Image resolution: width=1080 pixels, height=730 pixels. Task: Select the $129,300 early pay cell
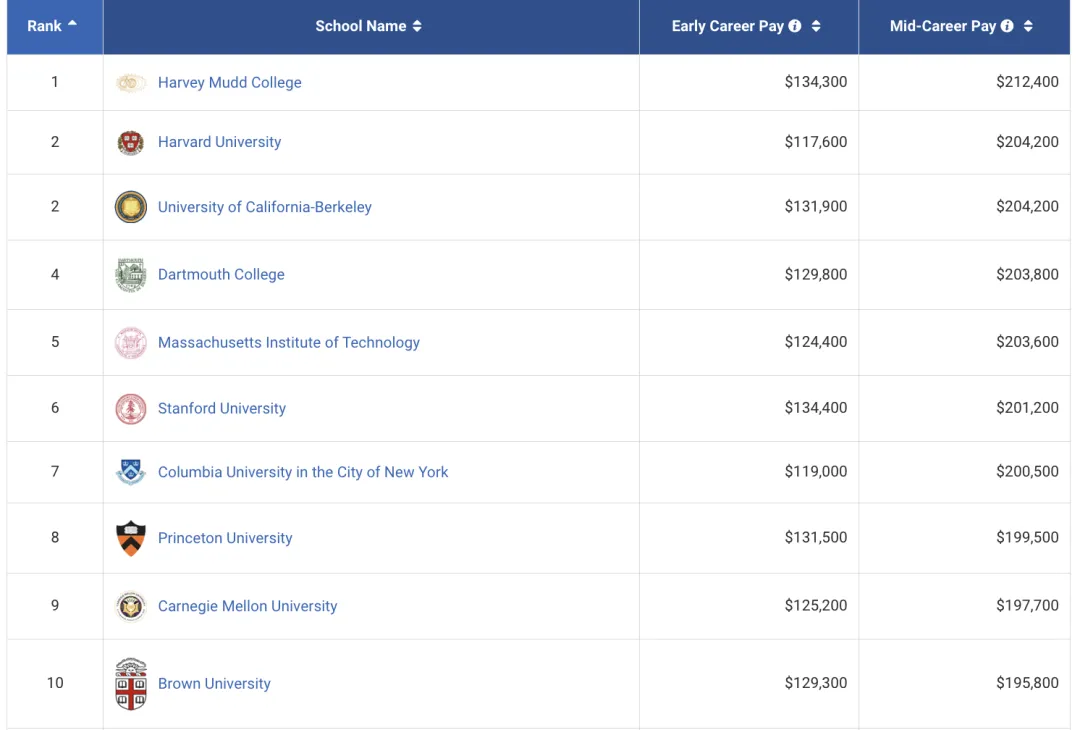click(x=749, y=683)
